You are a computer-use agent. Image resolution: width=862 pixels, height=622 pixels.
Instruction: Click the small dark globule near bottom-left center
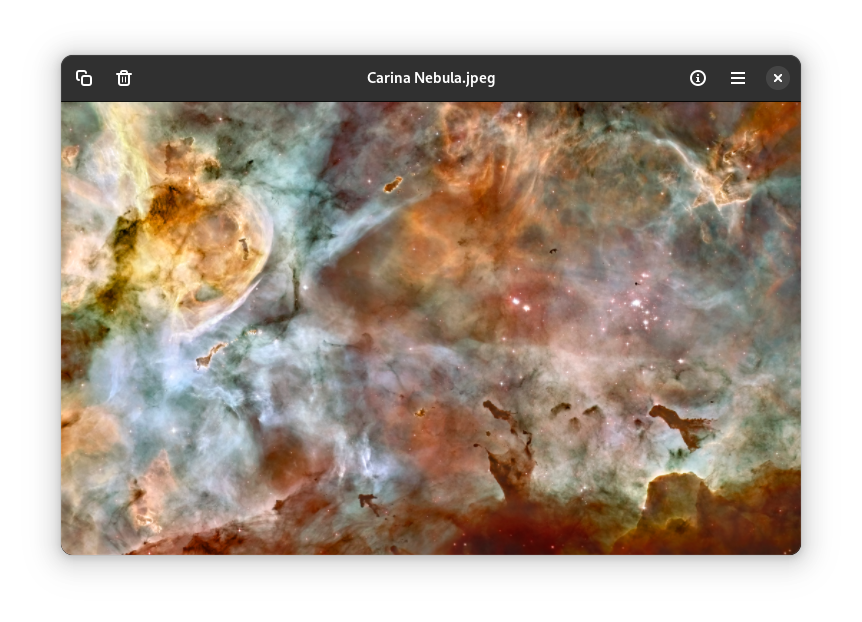[x=368, y=502]
